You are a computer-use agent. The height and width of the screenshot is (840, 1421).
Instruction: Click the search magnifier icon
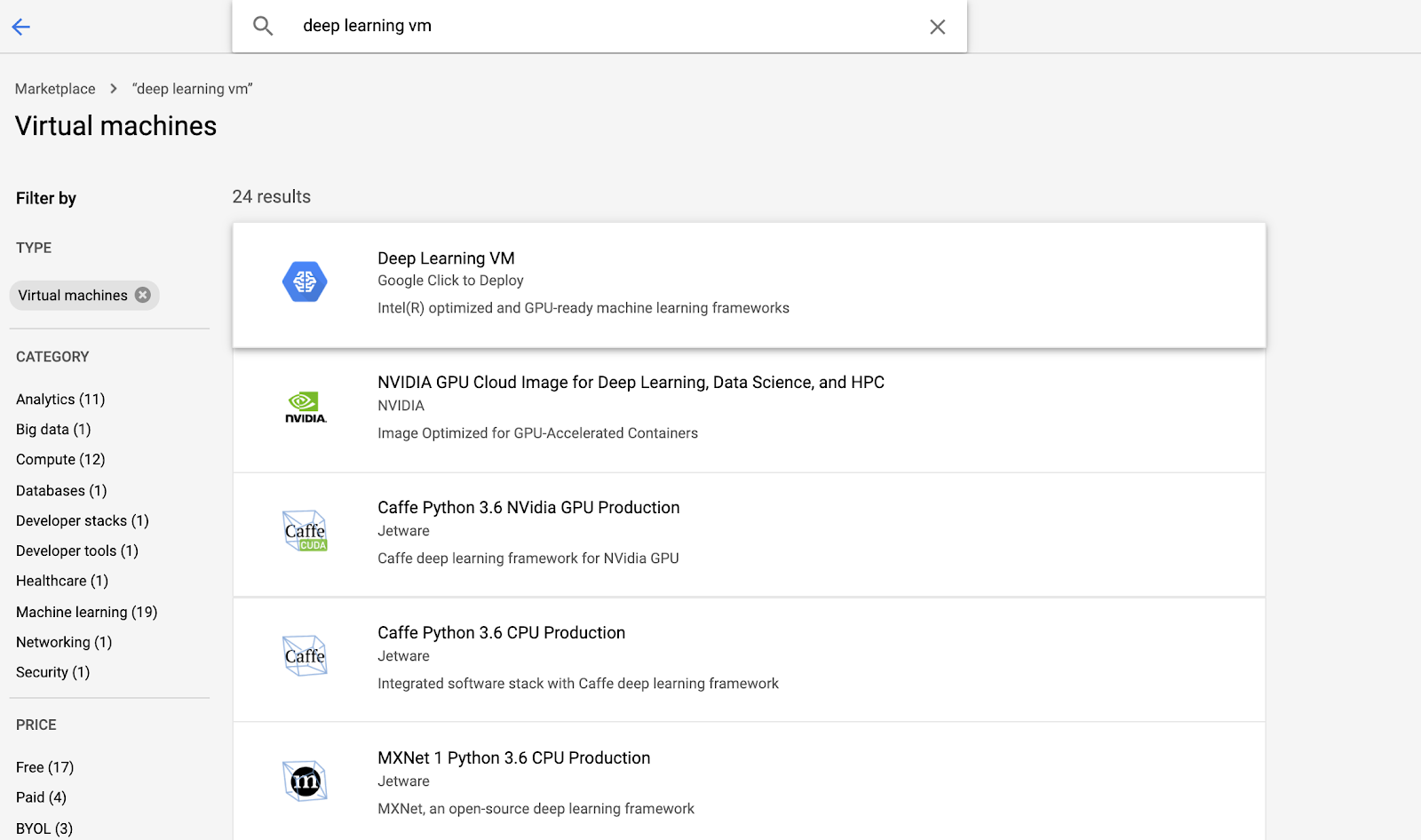pyautogui.click(x=263, y=26)
